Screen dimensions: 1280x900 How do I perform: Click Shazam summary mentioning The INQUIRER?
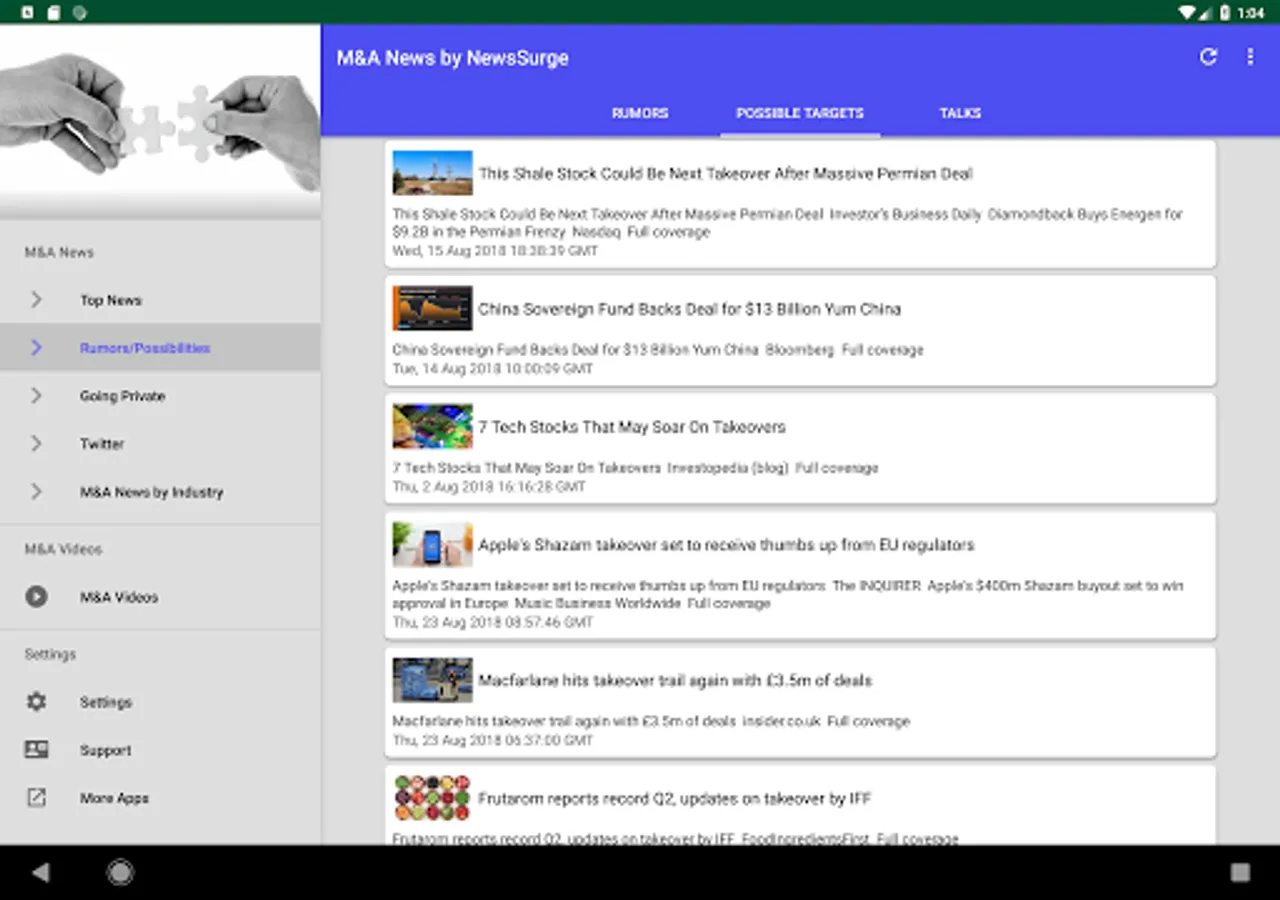[787, 594]
